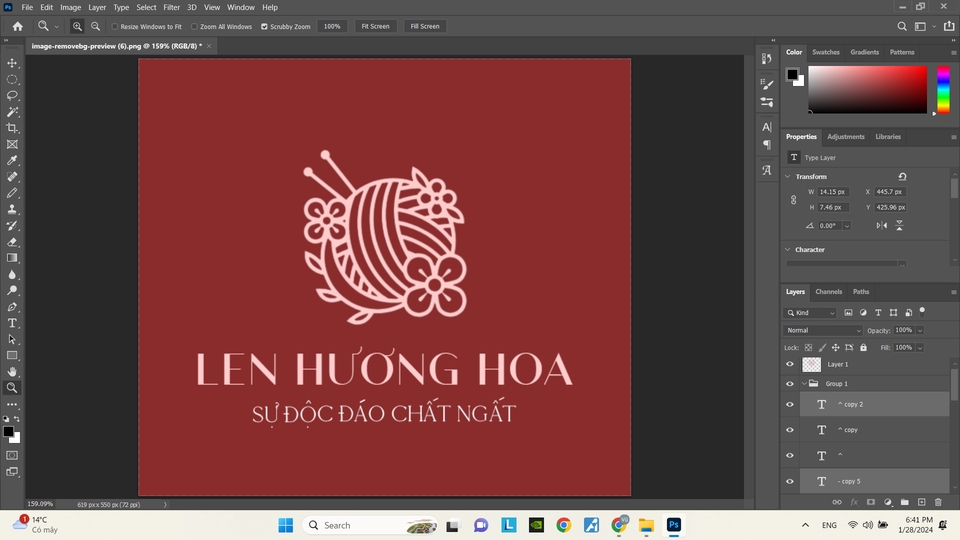Viewport: 960px width, 540px height.
Task: Switch to the Channels tab
Action: click(828, 292)
